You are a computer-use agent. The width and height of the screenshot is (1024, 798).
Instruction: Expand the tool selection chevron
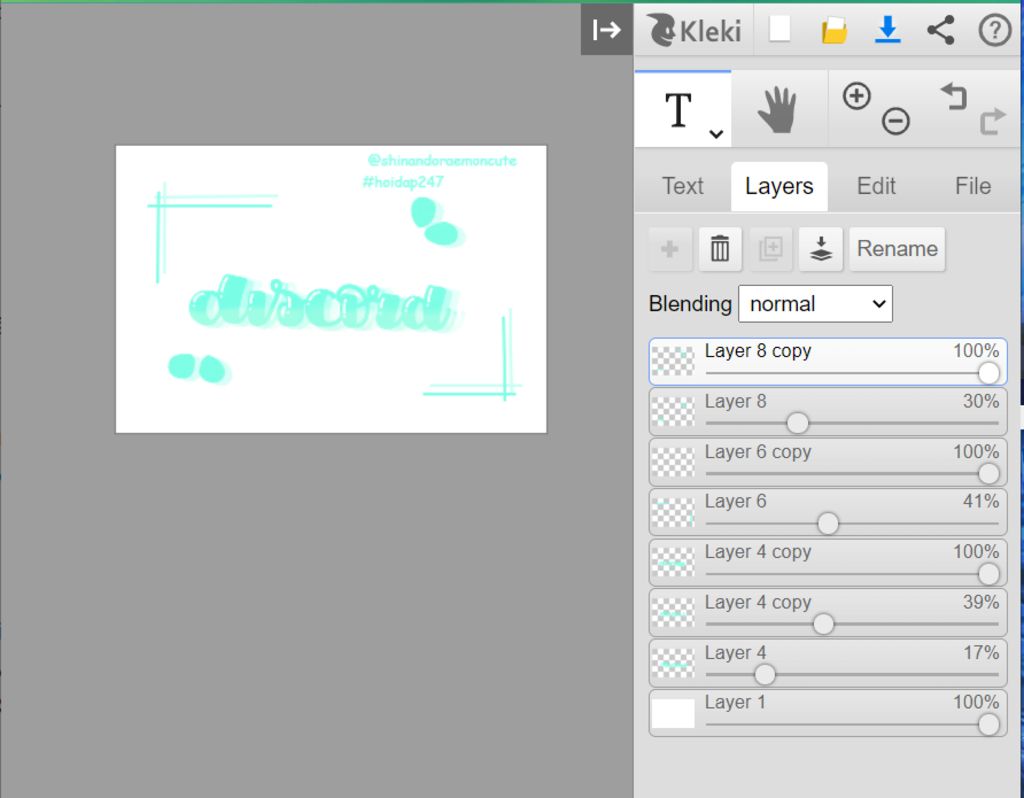tap(716, 134)
